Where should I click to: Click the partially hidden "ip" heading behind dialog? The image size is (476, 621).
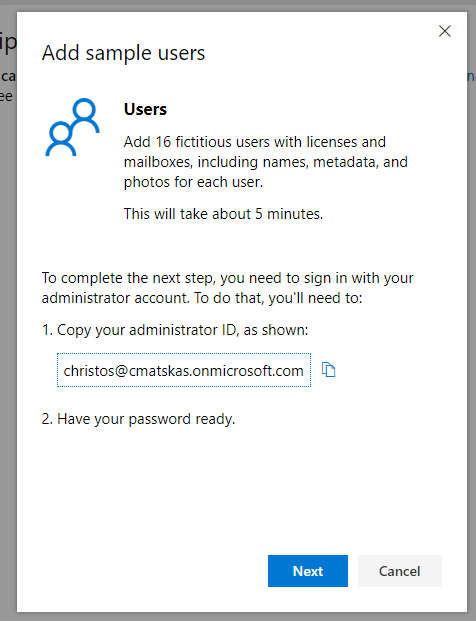(8, 42)
